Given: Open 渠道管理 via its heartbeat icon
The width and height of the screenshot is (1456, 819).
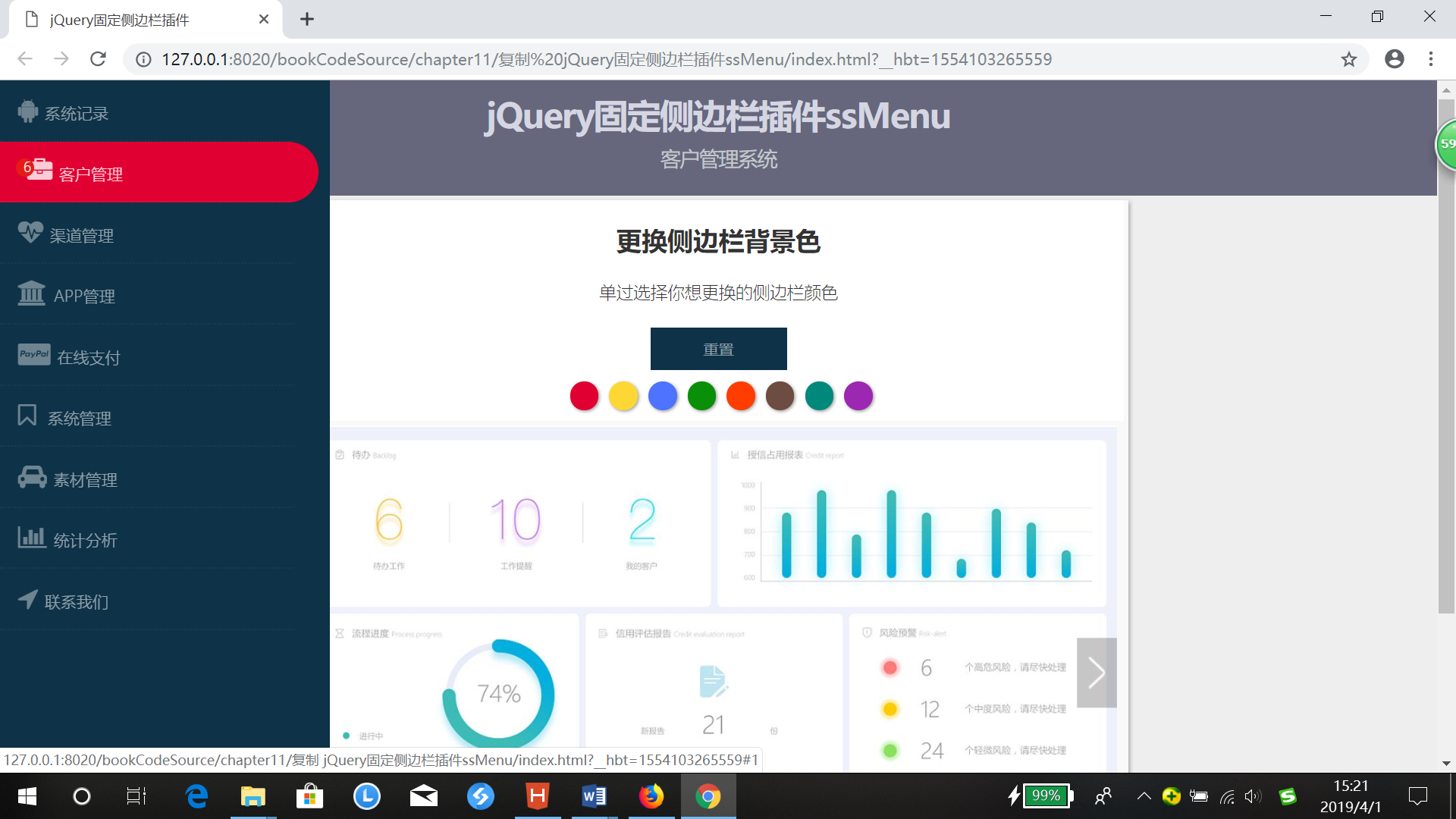Looking at the screenshot, I should coord(30,232).
